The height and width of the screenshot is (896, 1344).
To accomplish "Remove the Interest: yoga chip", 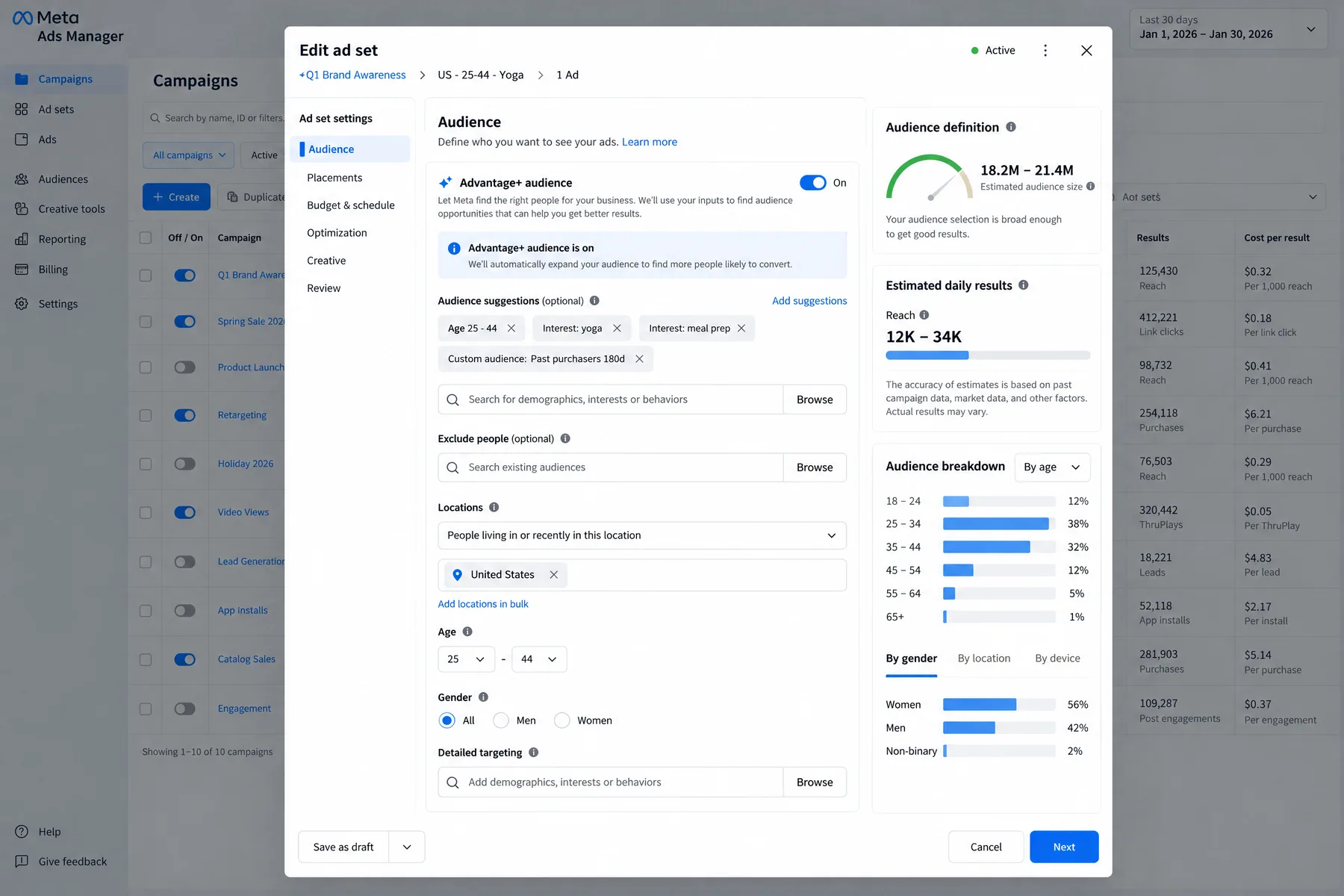I will [x=617, y=329].
